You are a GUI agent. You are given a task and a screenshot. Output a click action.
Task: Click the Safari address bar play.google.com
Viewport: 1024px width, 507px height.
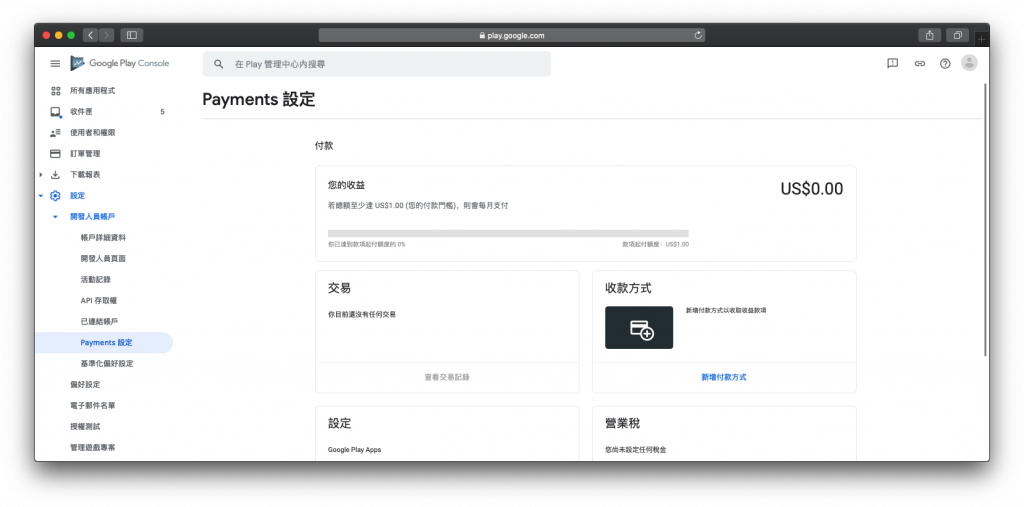511,35
